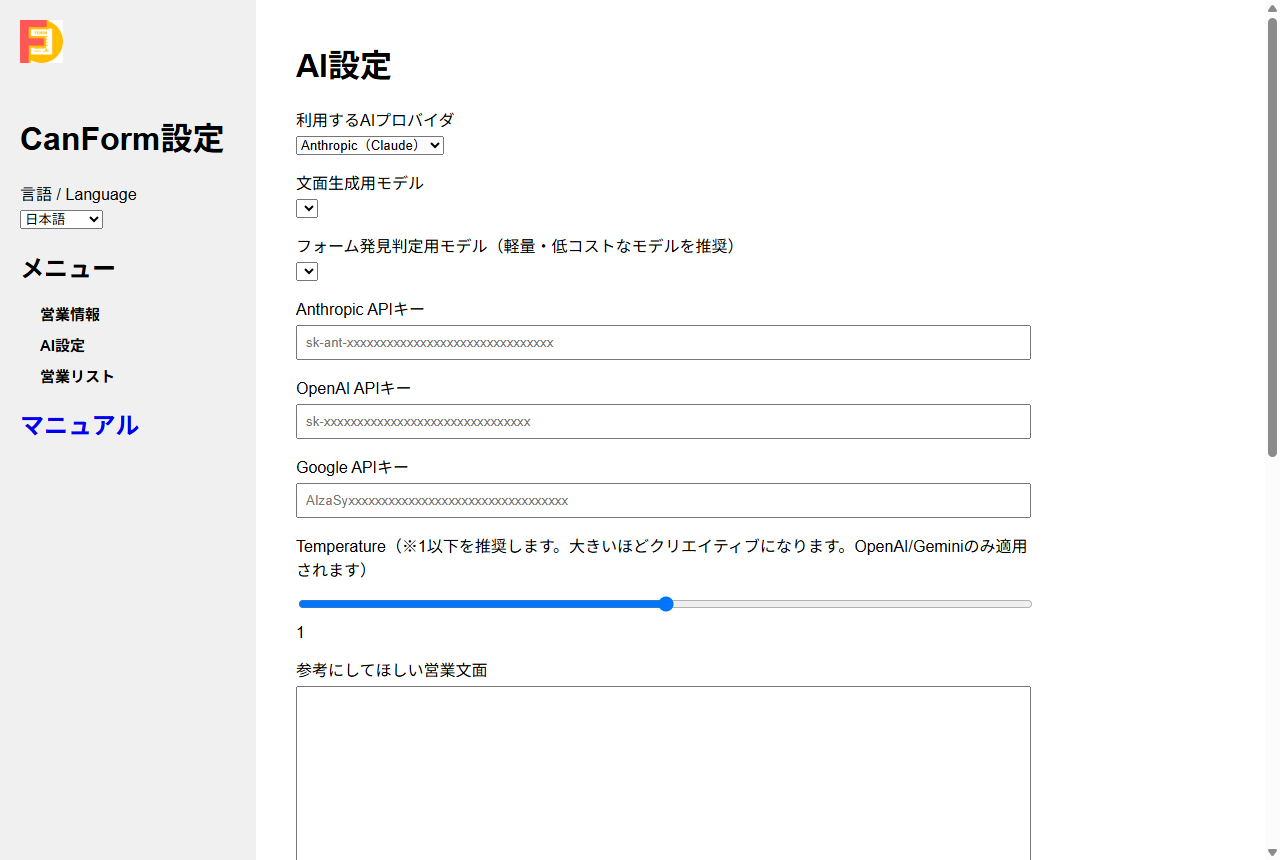Click the CanForm logo icon
This screenshot has width=1280, height=860.
(x=41, y=42)
